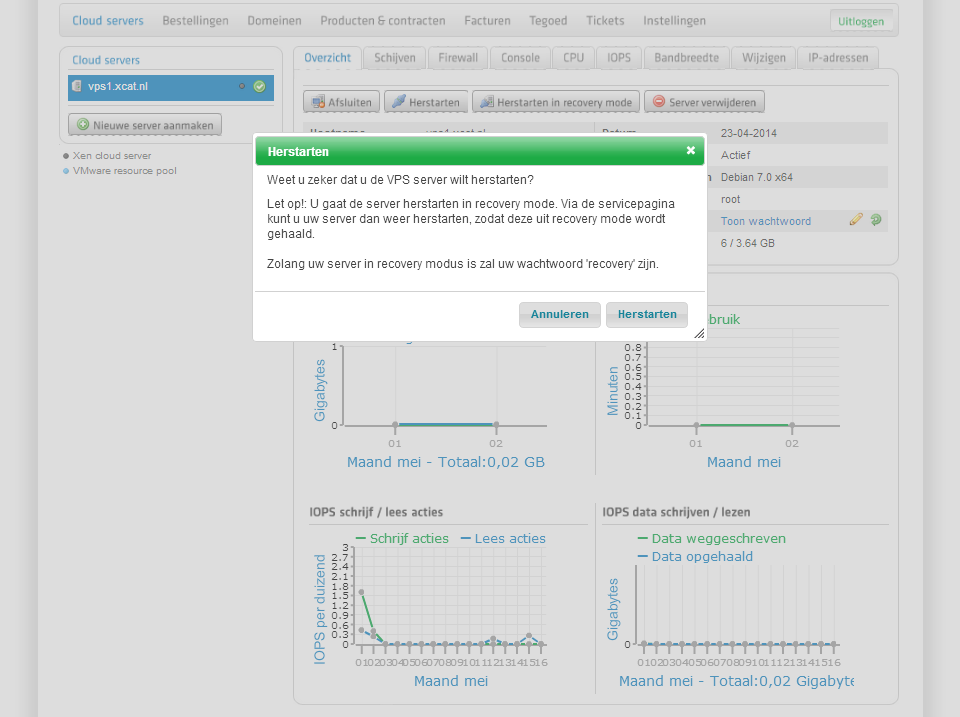The height and width of the screenshot is (717, 960).
Task: Click the Toon wachtwoord link
Action: click(766, 221)
